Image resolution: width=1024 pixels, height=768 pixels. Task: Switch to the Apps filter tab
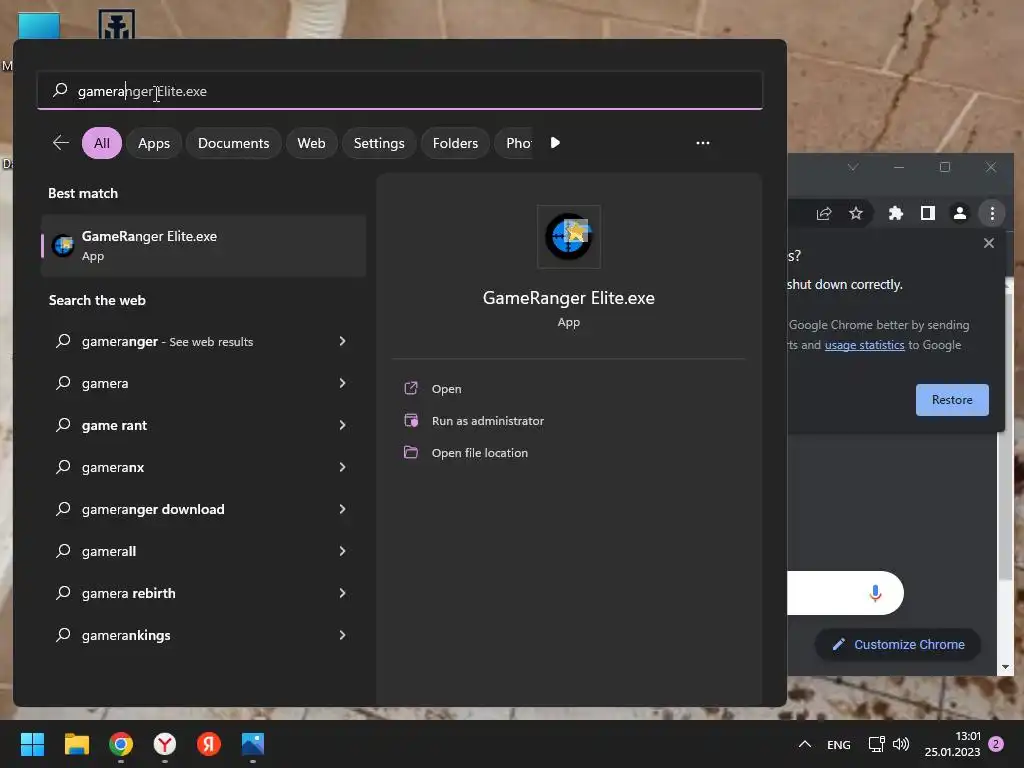154,143
